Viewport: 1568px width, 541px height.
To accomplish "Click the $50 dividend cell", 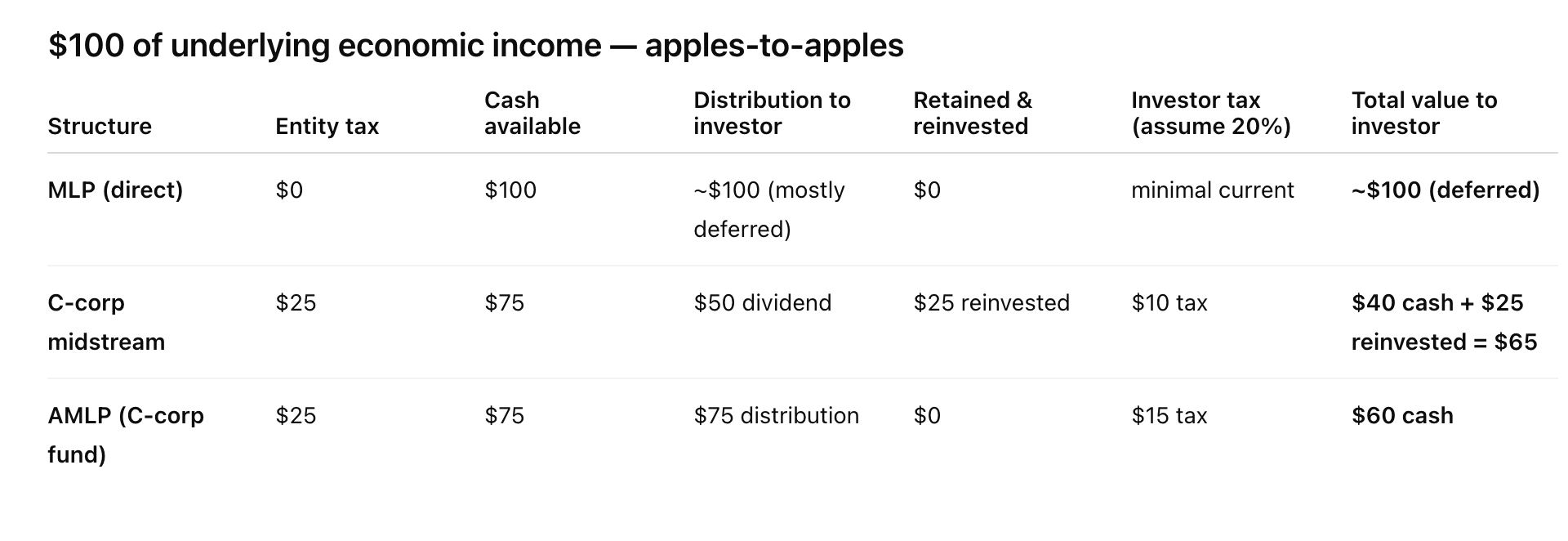I will 762,302.
